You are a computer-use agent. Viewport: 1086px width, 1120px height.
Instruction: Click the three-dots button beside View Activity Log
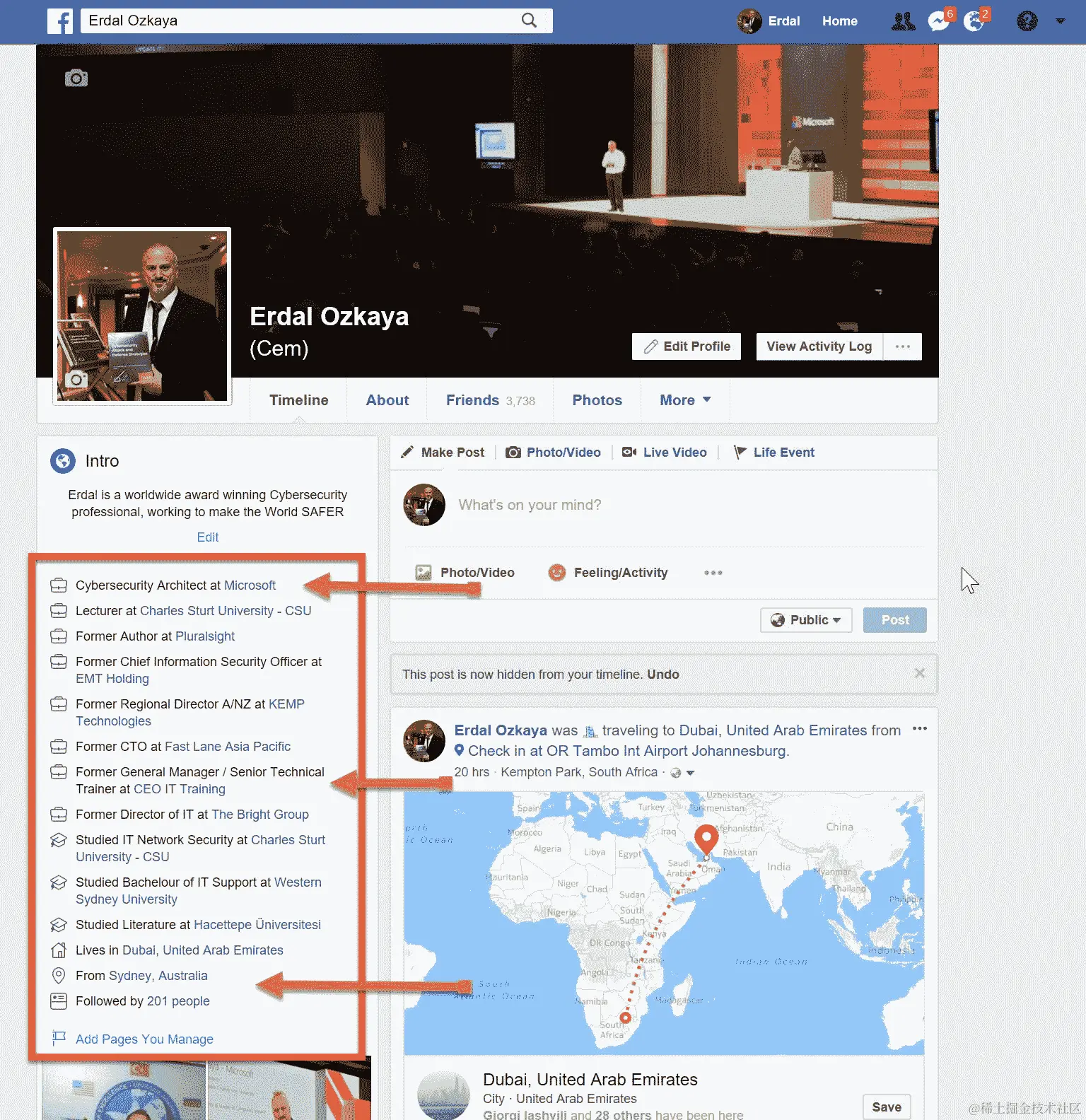coord(903,346)
